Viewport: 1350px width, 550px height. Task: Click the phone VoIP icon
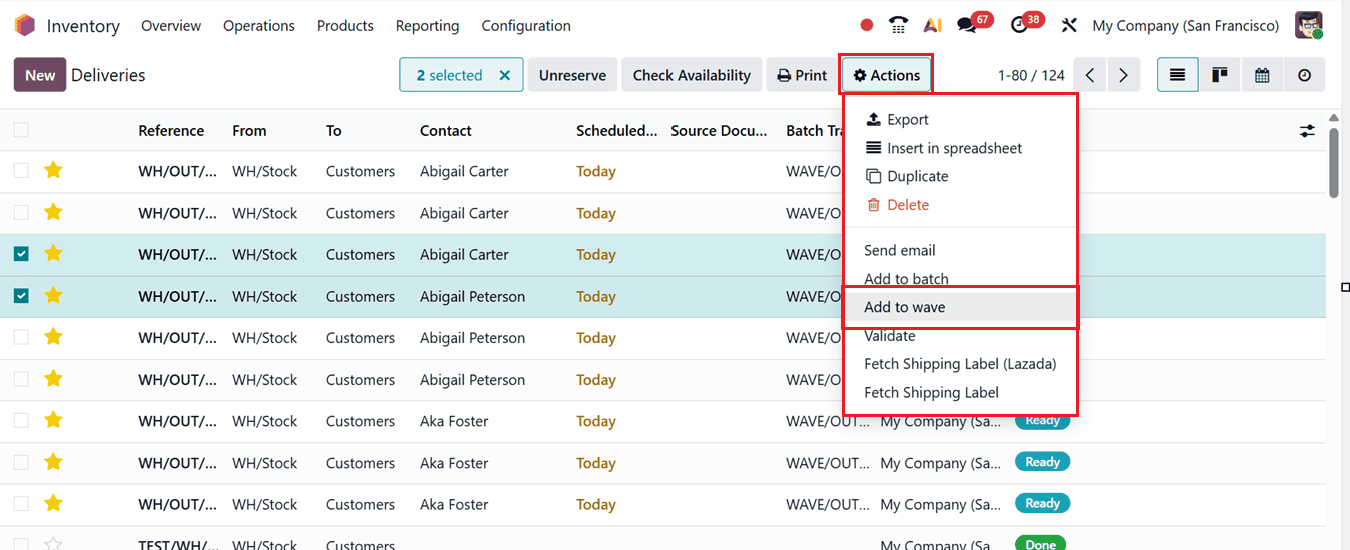(x=899, y=26)
